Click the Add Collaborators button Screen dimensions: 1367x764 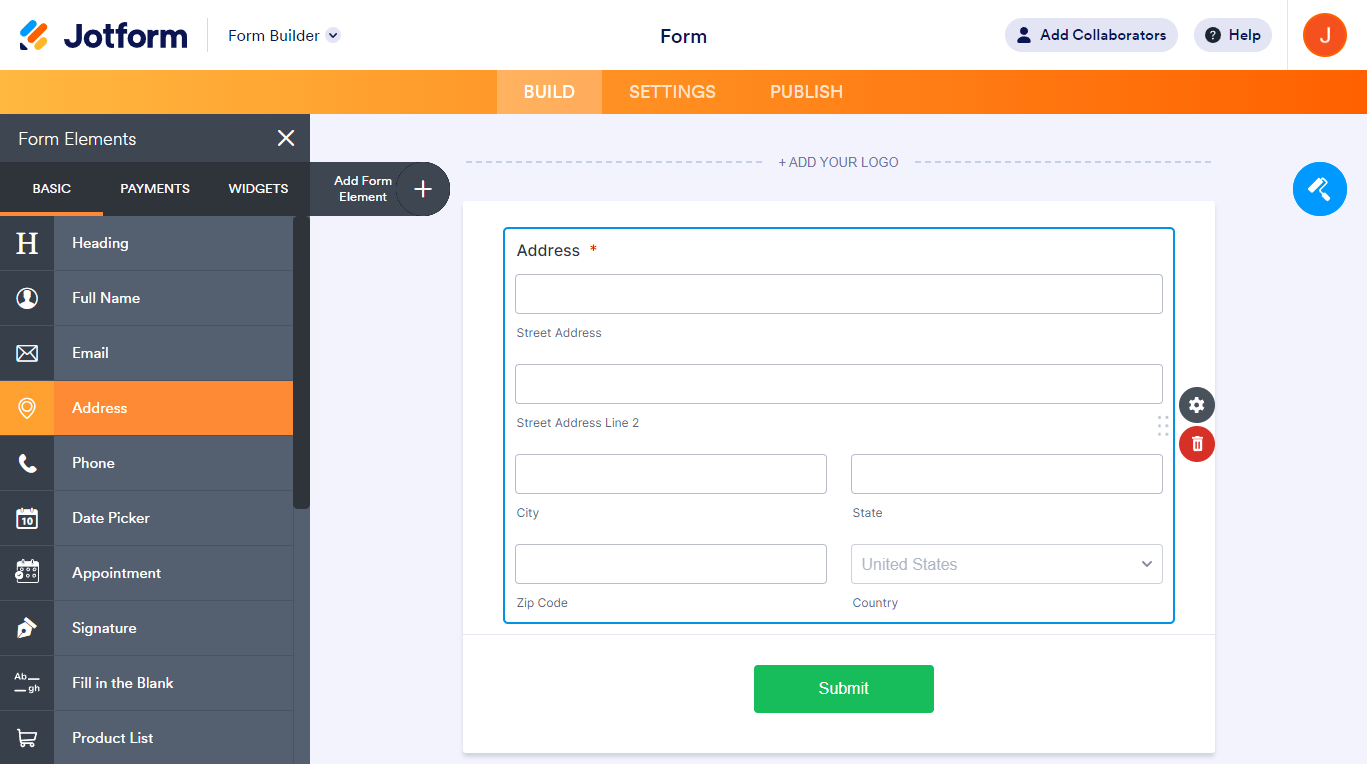pos(1091,35)
